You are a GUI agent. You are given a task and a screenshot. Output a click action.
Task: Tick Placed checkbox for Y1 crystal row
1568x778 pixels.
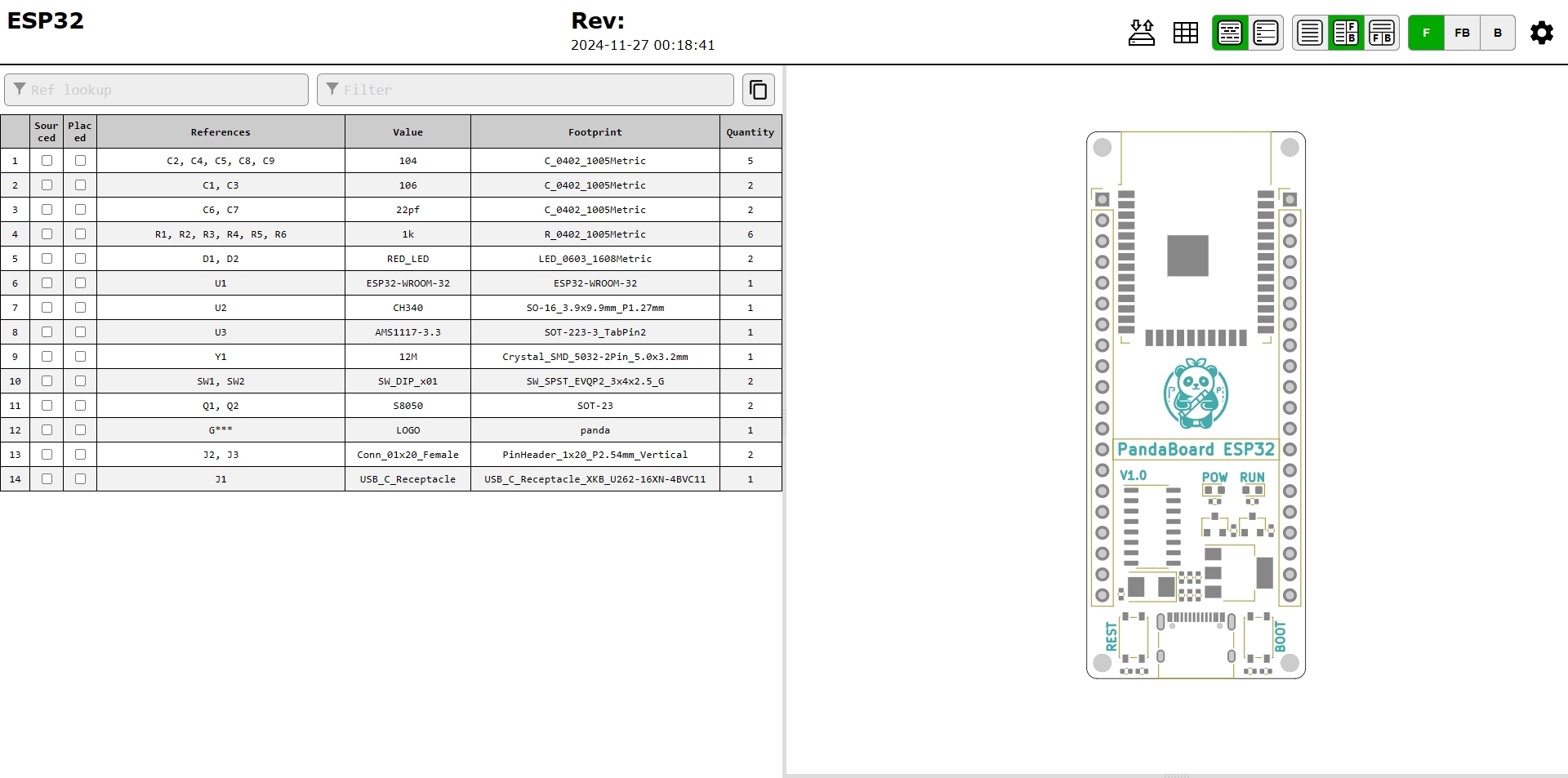coord(80,357)
